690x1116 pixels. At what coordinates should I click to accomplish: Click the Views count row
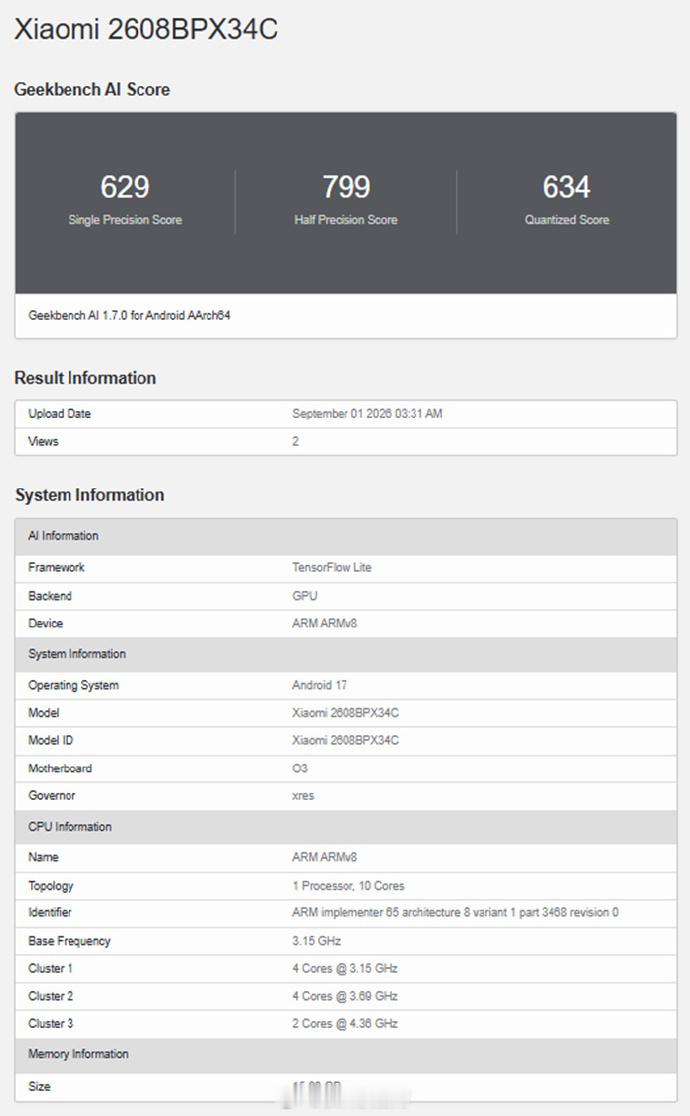click(x=346, y=441)
